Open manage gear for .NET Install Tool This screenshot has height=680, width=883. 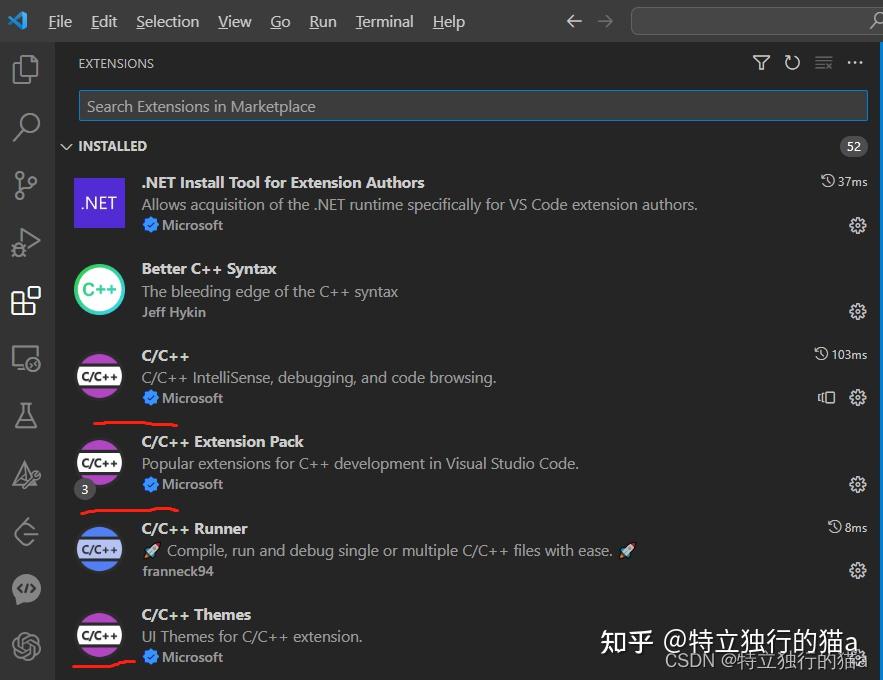click(x=857, y=226)
